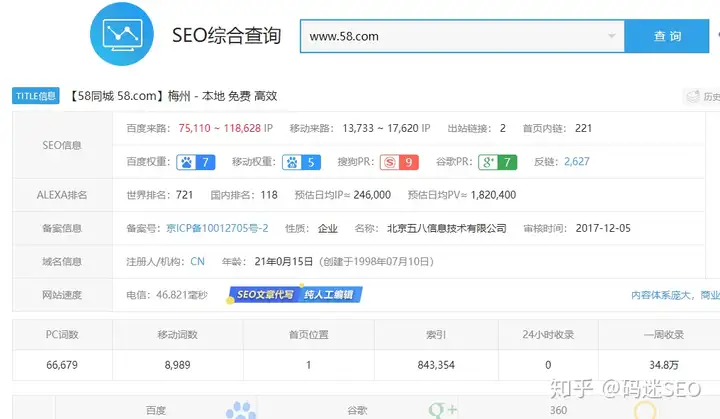Screen dimensions: 720x419
Task: Click the TITLE信息 label tag
Action: tap(36, 96)
